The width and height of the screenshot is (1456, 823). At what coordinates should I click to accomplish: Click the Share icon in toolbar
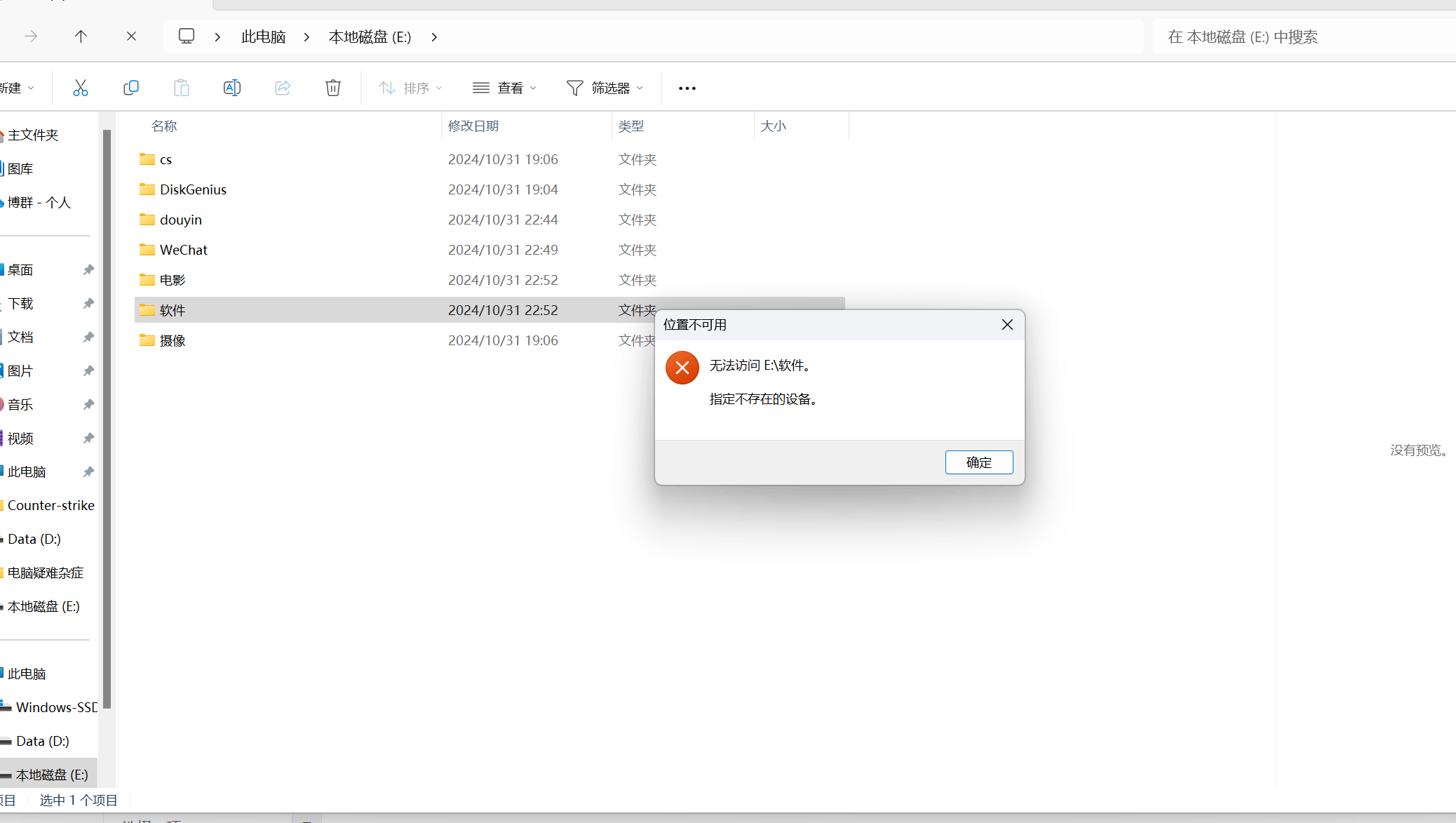click(x=283, y=88)
